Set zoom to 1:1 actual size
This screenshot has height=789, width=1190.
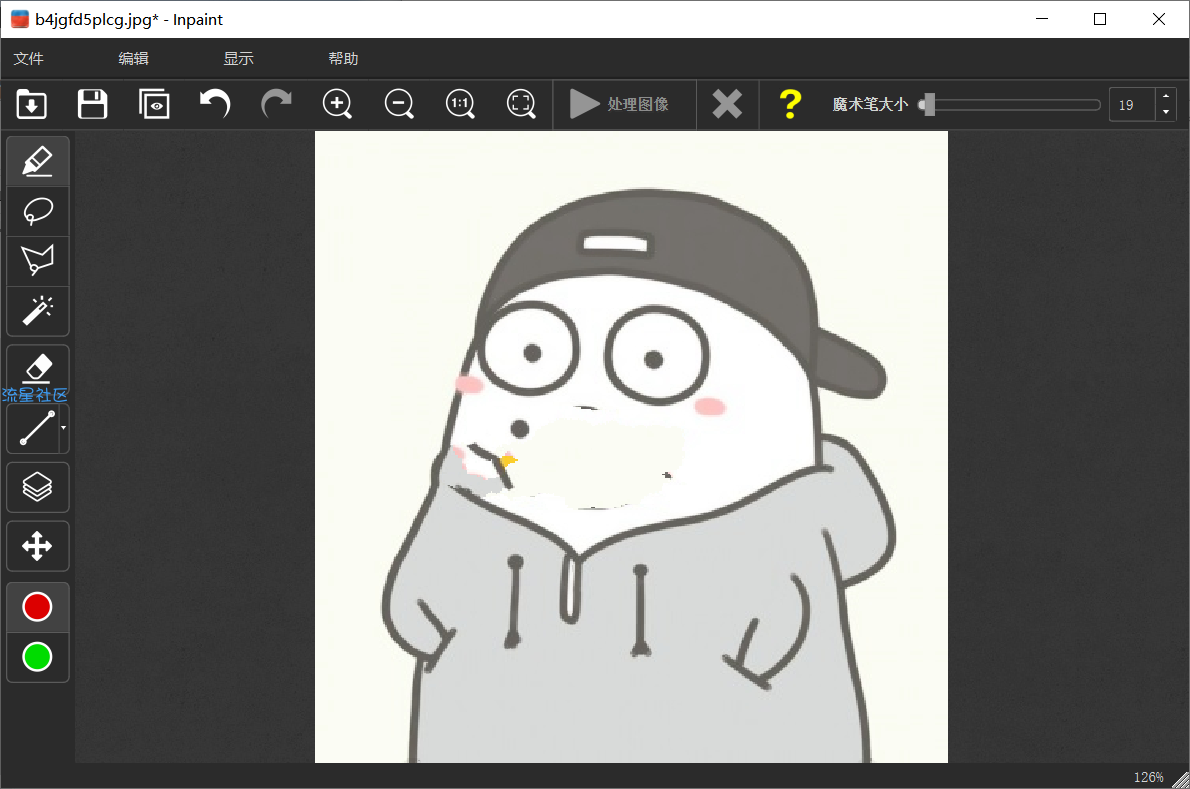tap(460, 104)
